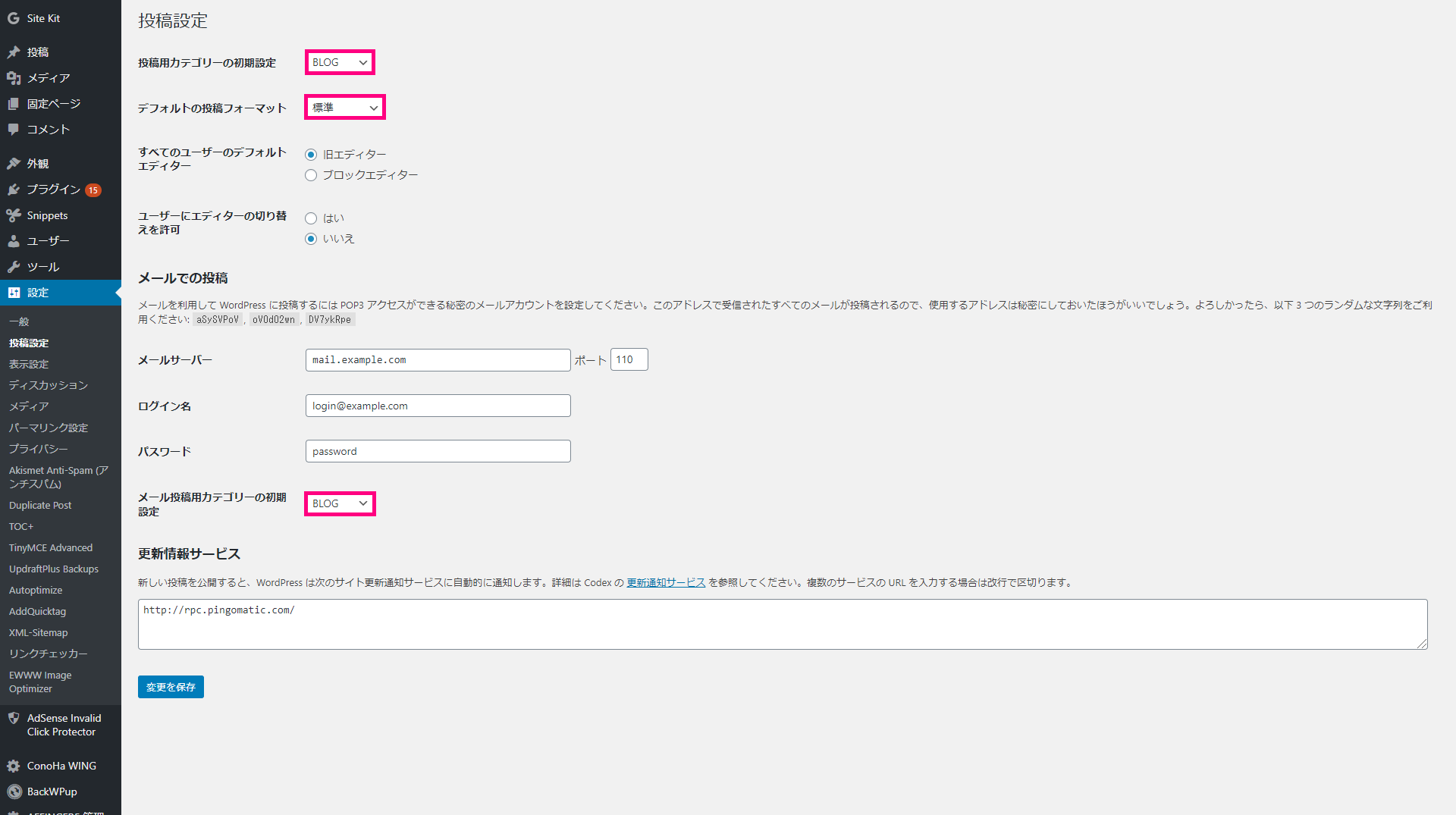Open Akismet Anti-Spam settings

(58, 477)
